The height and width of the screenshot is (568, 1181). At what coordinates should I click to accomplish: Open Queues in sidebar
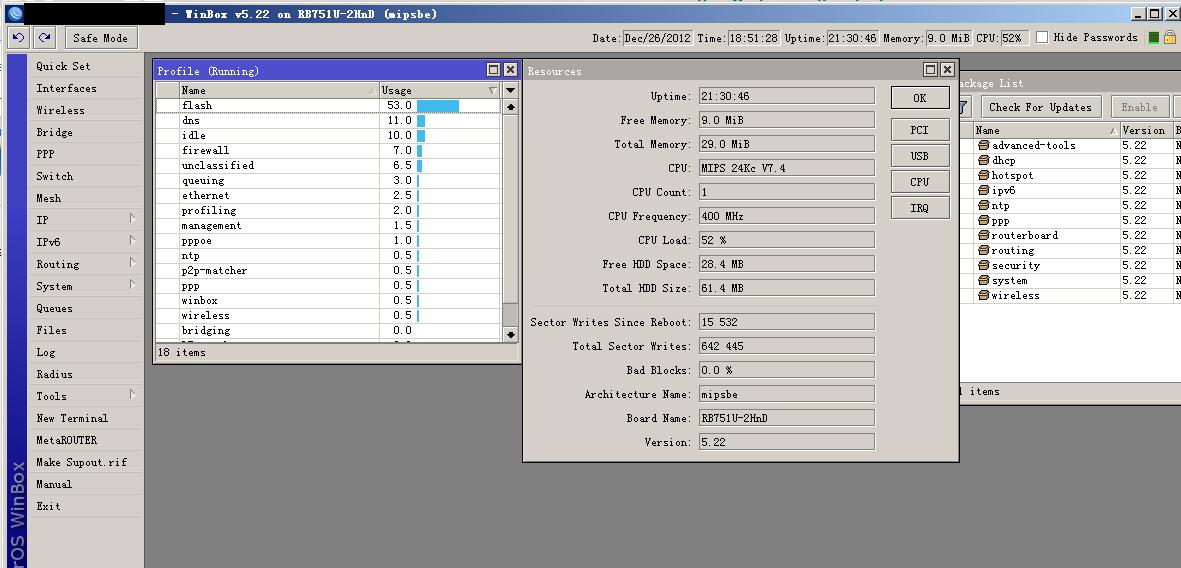tap(54, 308)
